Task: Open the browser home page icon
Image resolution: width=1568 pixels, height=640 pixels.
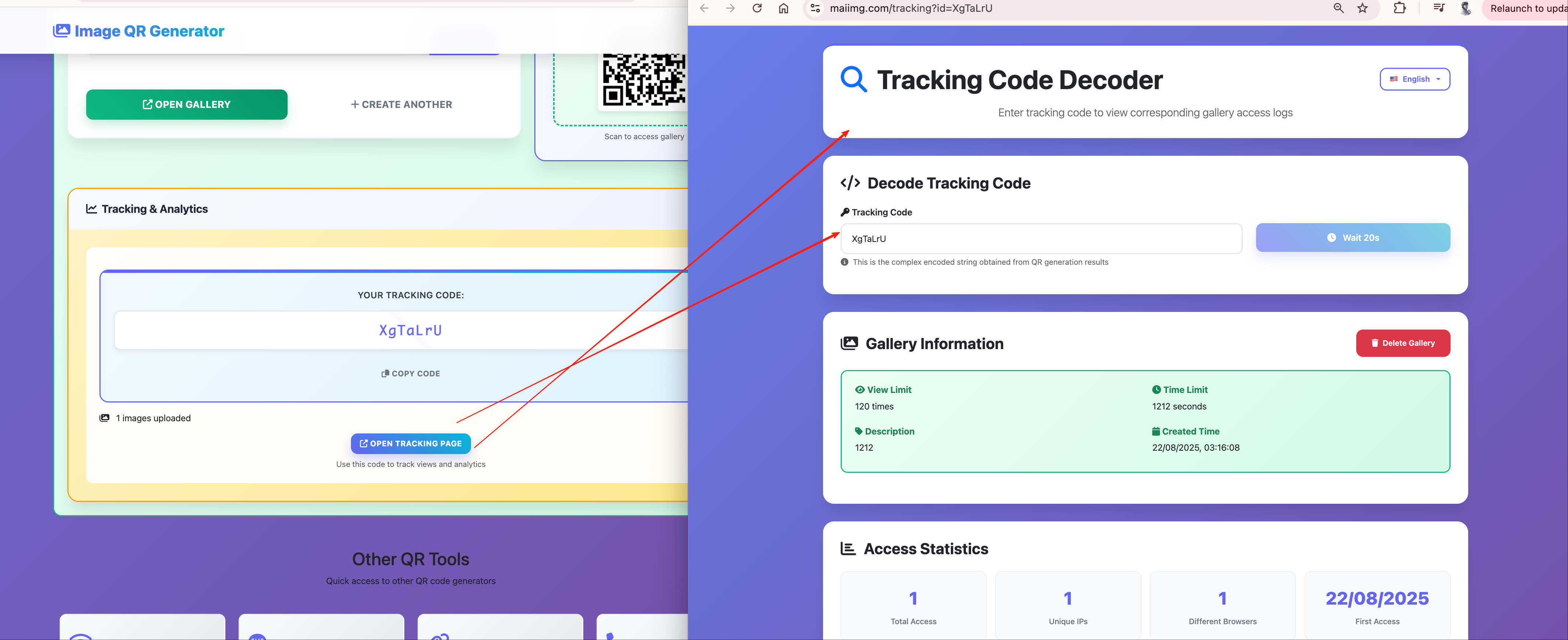Action: (x=783, y=8)
